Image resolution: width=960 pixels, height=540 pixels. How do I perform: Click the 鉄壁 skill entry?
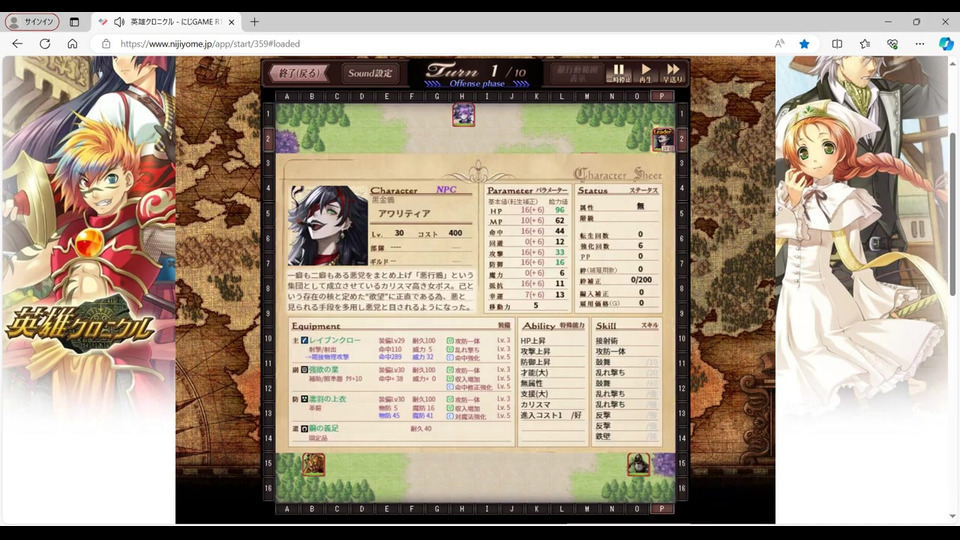click(603, 437)
